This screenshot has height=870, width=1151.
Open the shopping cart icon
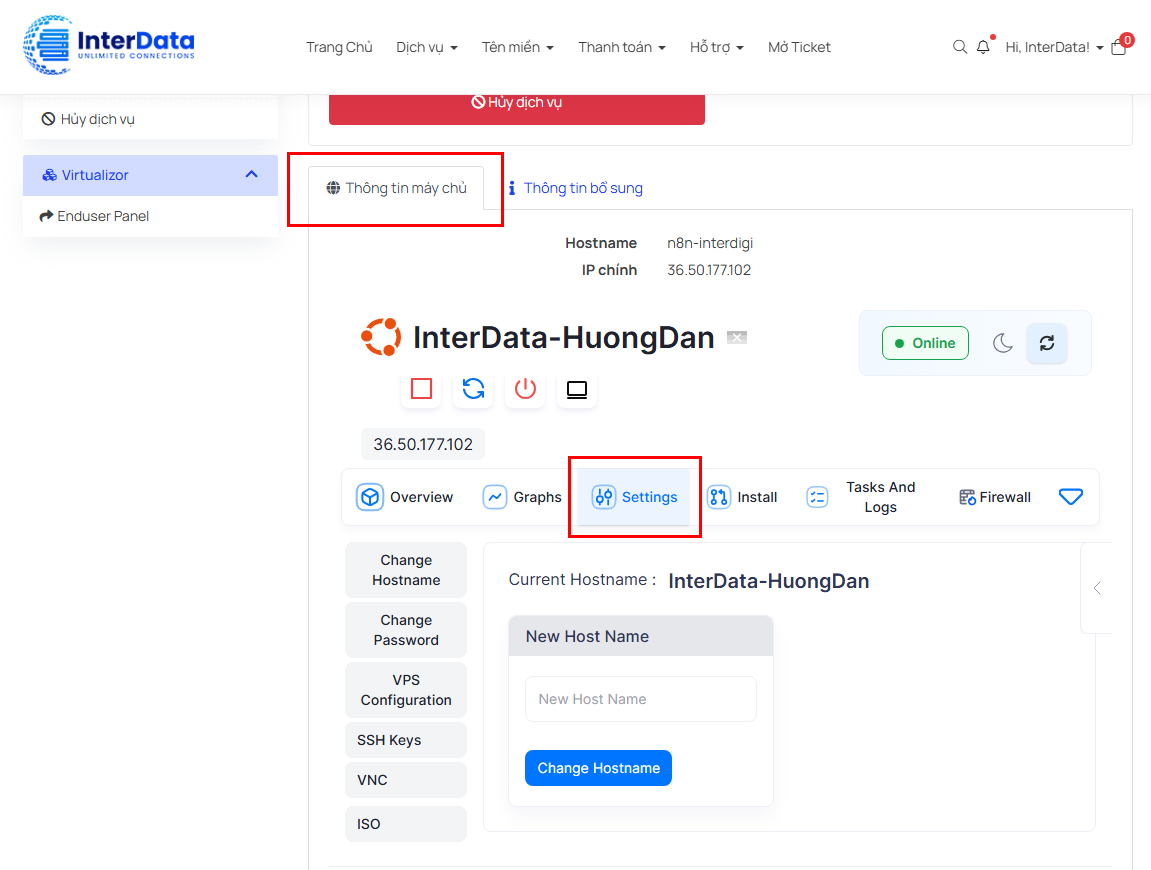pos(1119,47)
